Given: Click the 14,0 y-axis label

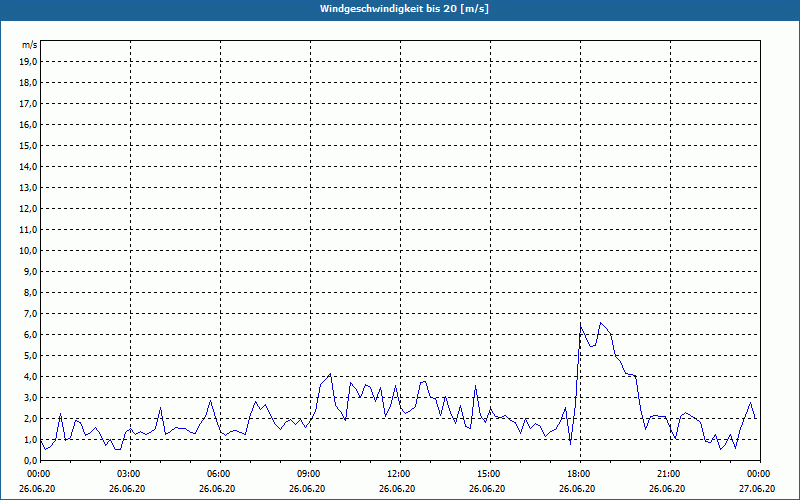Looking at the screenshot, I should (28, 166).
